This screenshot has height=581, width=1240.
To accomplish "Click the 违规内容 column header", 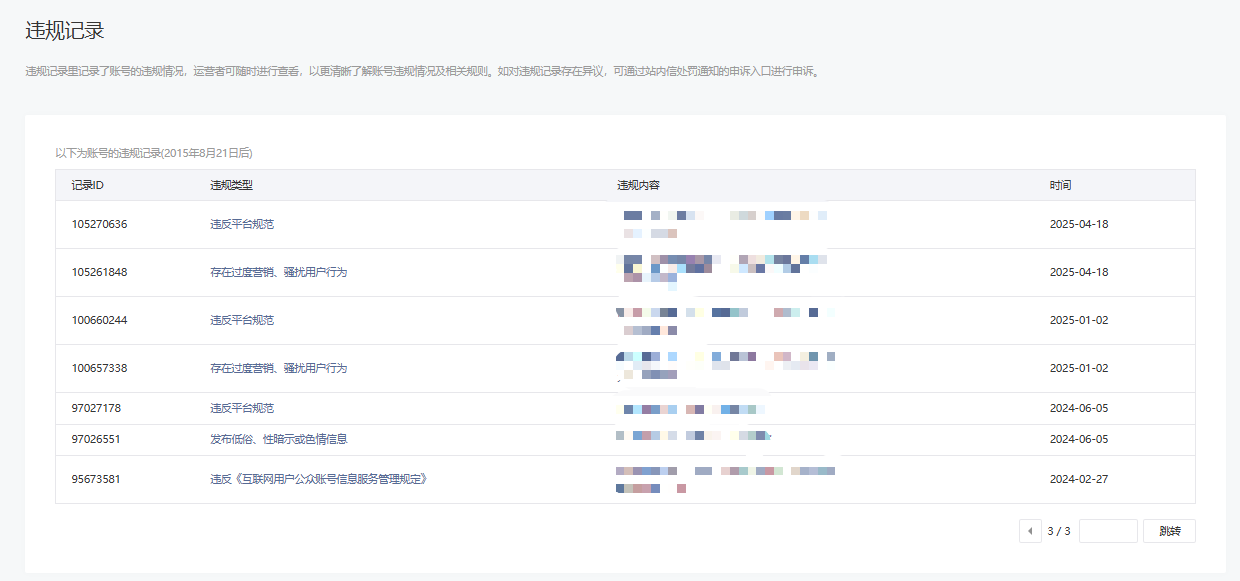I will pos(638,185).
